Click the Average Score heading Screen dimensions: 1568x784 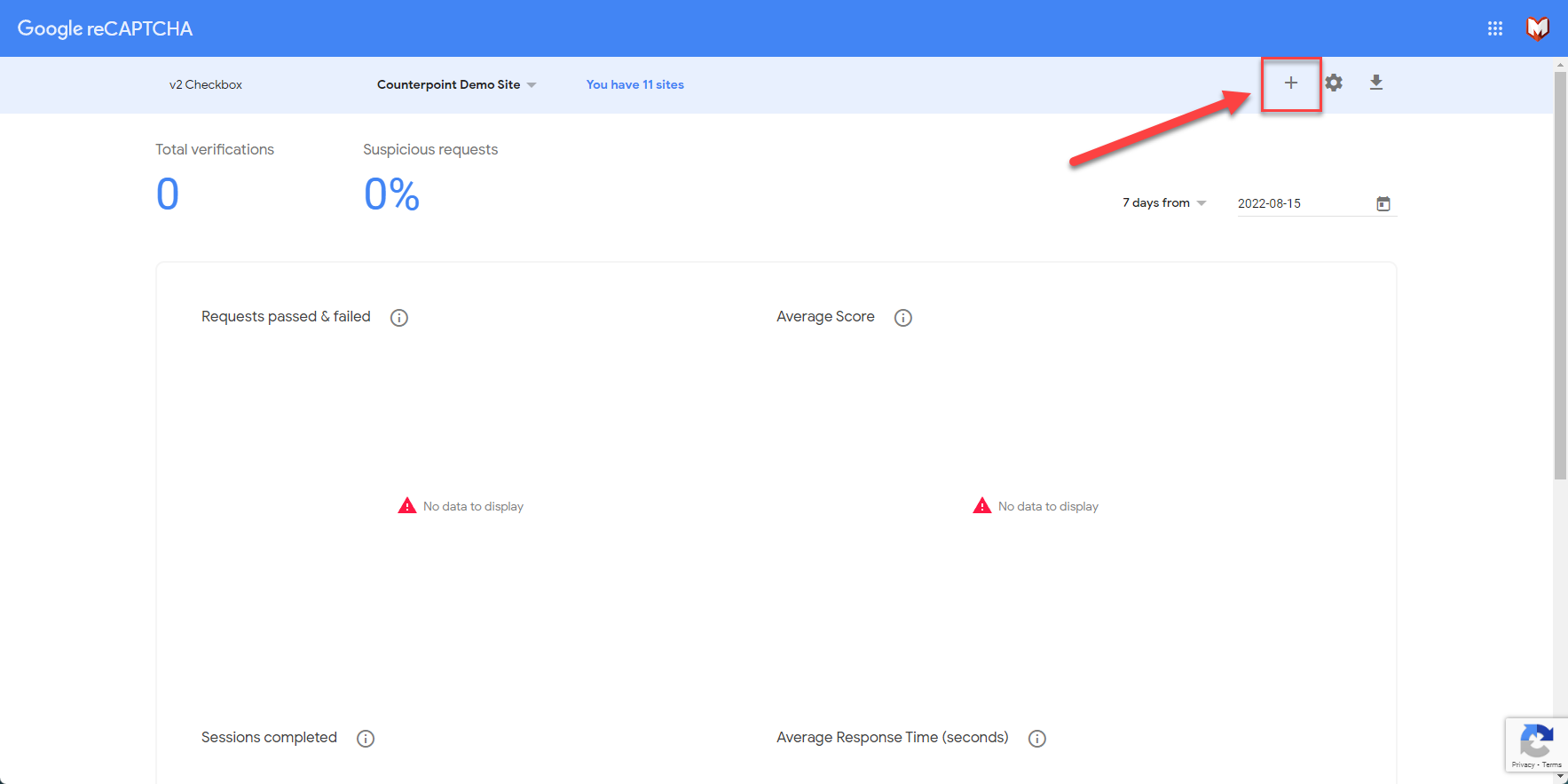click(x=825, y=317)
